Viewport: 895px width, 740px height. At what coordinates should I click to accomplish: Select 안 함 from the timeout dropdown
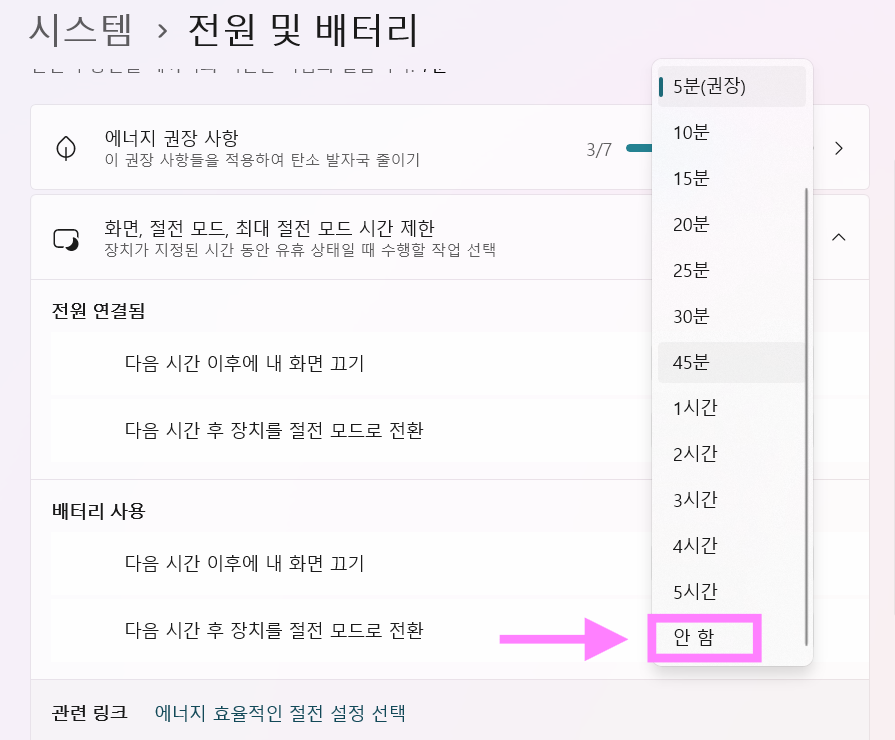tap(706, 637)
